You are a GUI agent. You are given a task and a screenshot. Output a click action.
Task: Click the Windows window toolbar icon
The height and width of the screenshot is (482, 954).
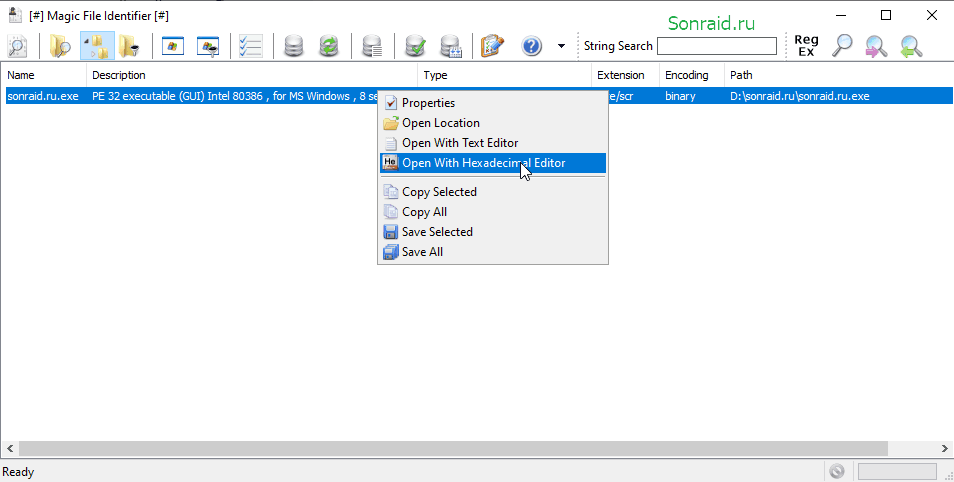pyautogui.click(x=173, y=46)
